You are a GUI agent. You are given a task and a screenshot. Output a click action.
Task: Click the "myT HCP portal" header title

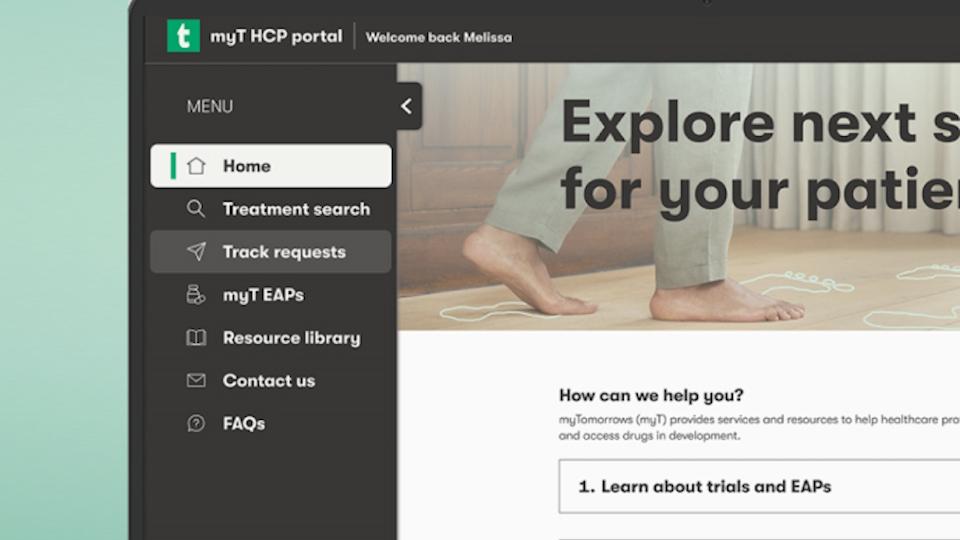[x=276, y=37]
